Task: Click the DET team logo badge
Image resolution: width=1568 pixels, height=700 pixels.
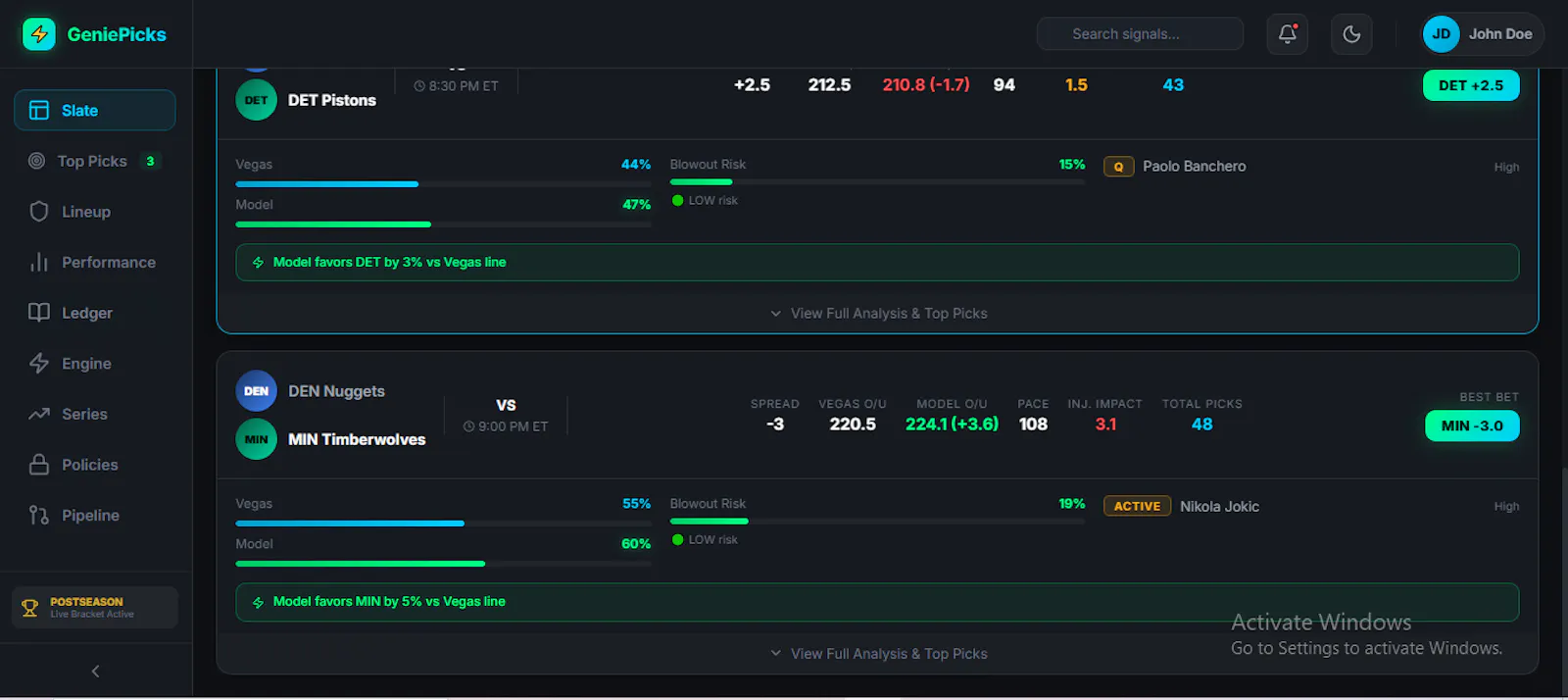Action: click(256, 100)
